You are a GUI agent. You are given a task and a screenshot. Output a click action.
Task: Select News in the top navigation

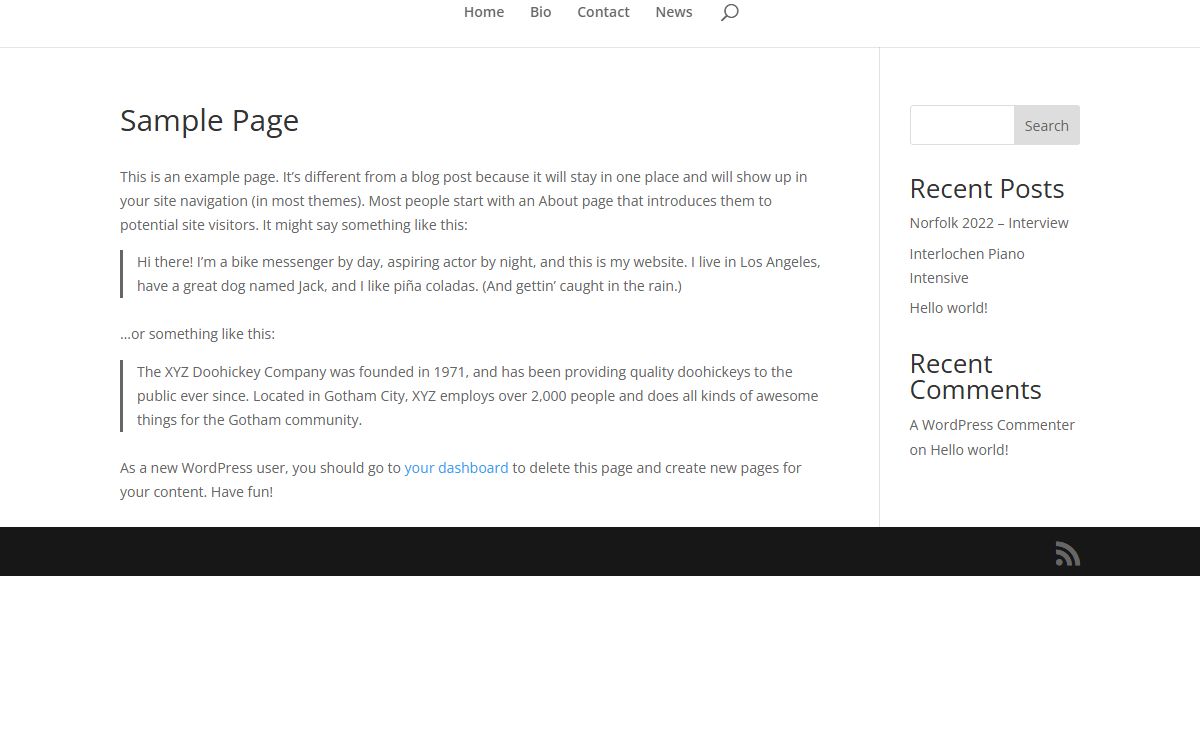coord(674,12)
